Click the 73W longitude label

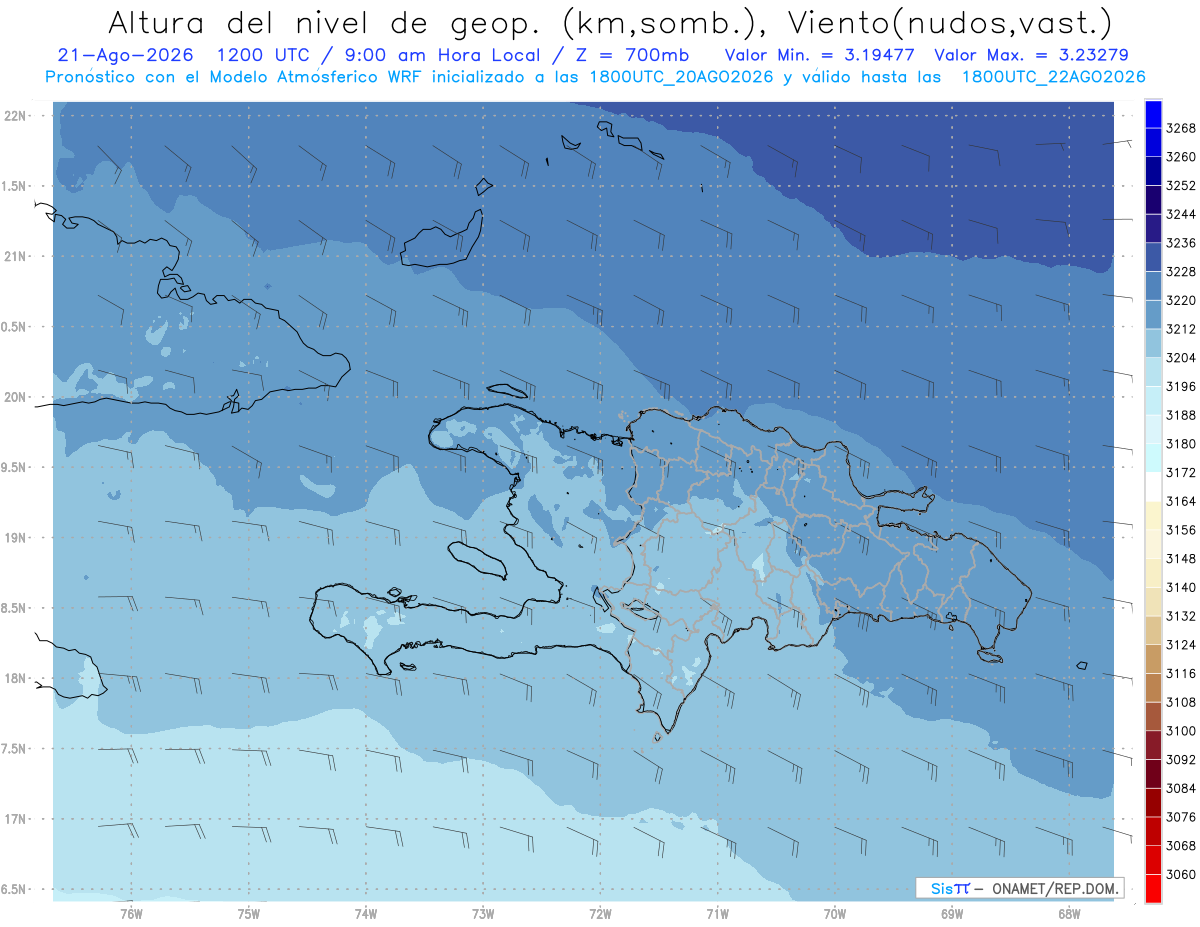pos(483,914)
